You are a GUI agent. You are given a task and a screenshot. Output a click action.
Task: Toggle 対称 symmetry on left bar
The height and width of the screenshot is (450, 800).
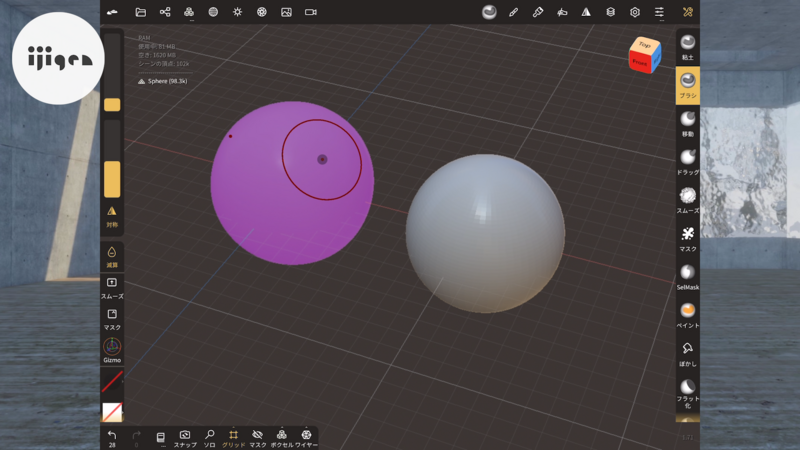pos(112,217)
